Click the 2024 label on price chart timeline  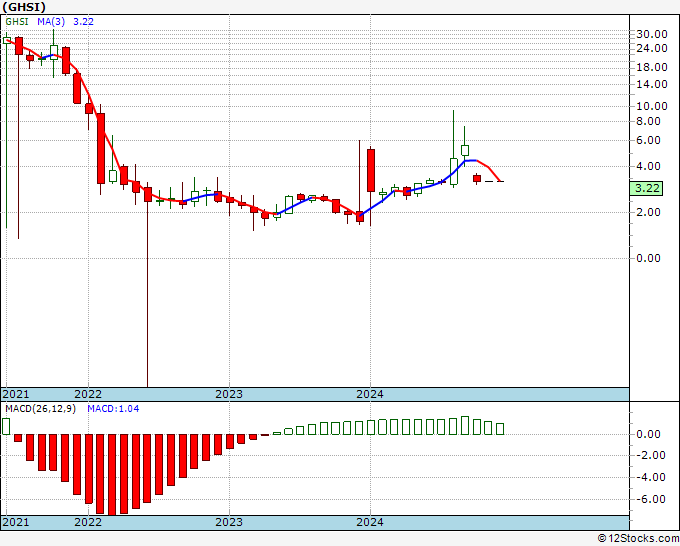370,394
